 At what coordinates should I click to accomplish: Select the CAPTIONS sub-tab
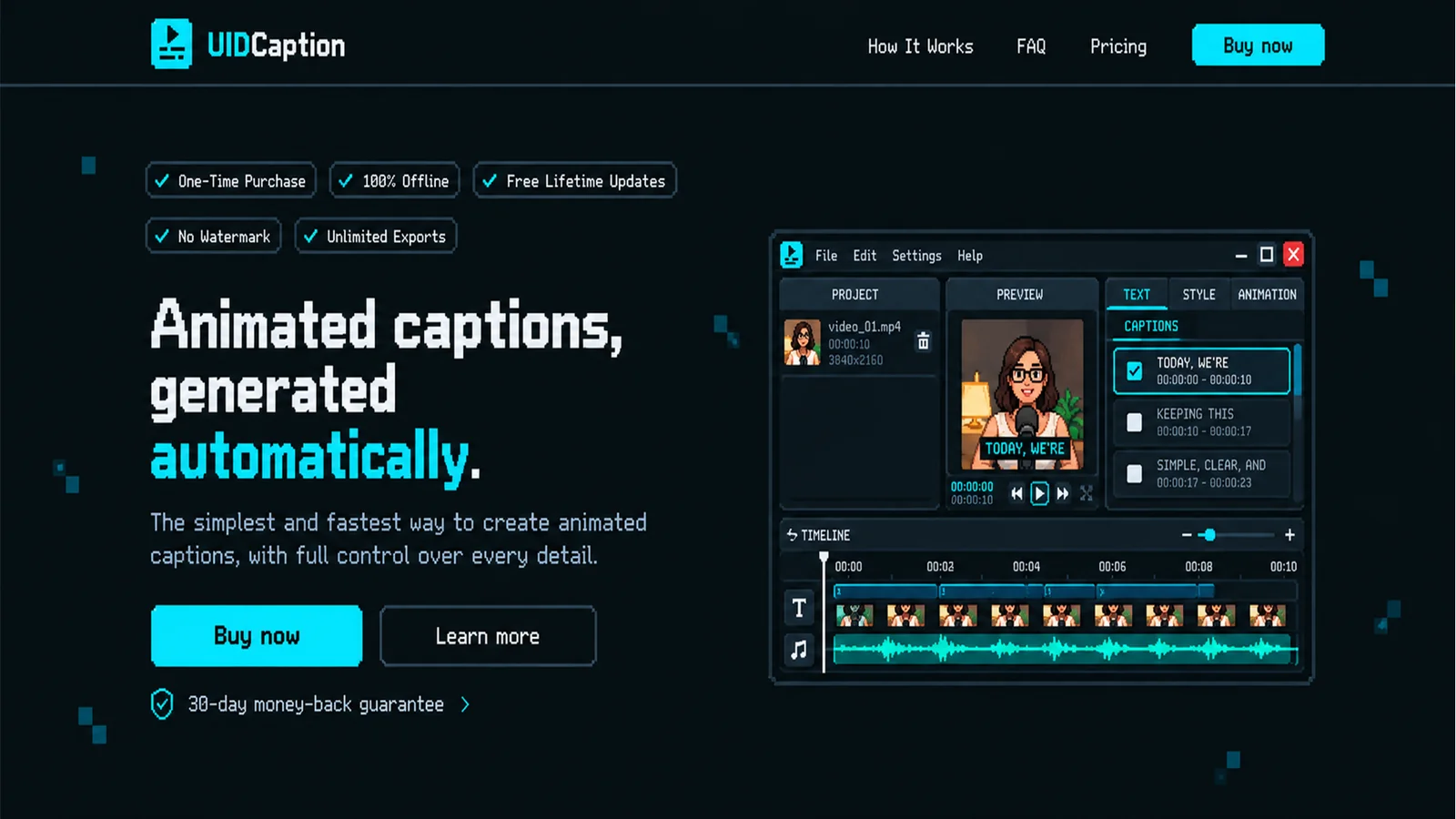pyautogui.click(x=1151, y=326)
